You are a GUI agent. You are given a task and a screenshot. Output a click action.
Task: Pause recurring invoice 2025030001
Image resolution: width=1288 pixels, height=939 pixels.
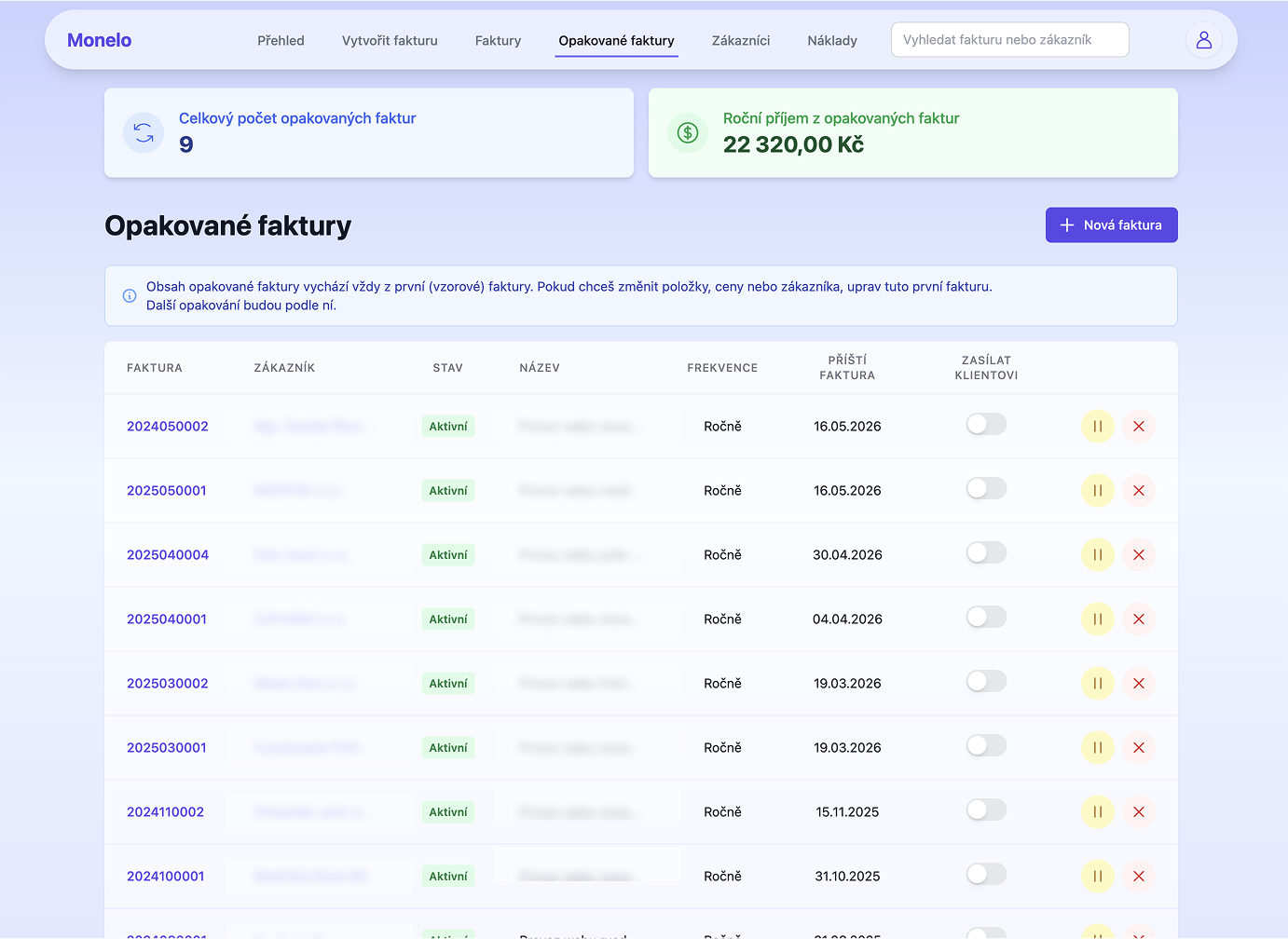pyautogui.click(x=1098, y=748)
